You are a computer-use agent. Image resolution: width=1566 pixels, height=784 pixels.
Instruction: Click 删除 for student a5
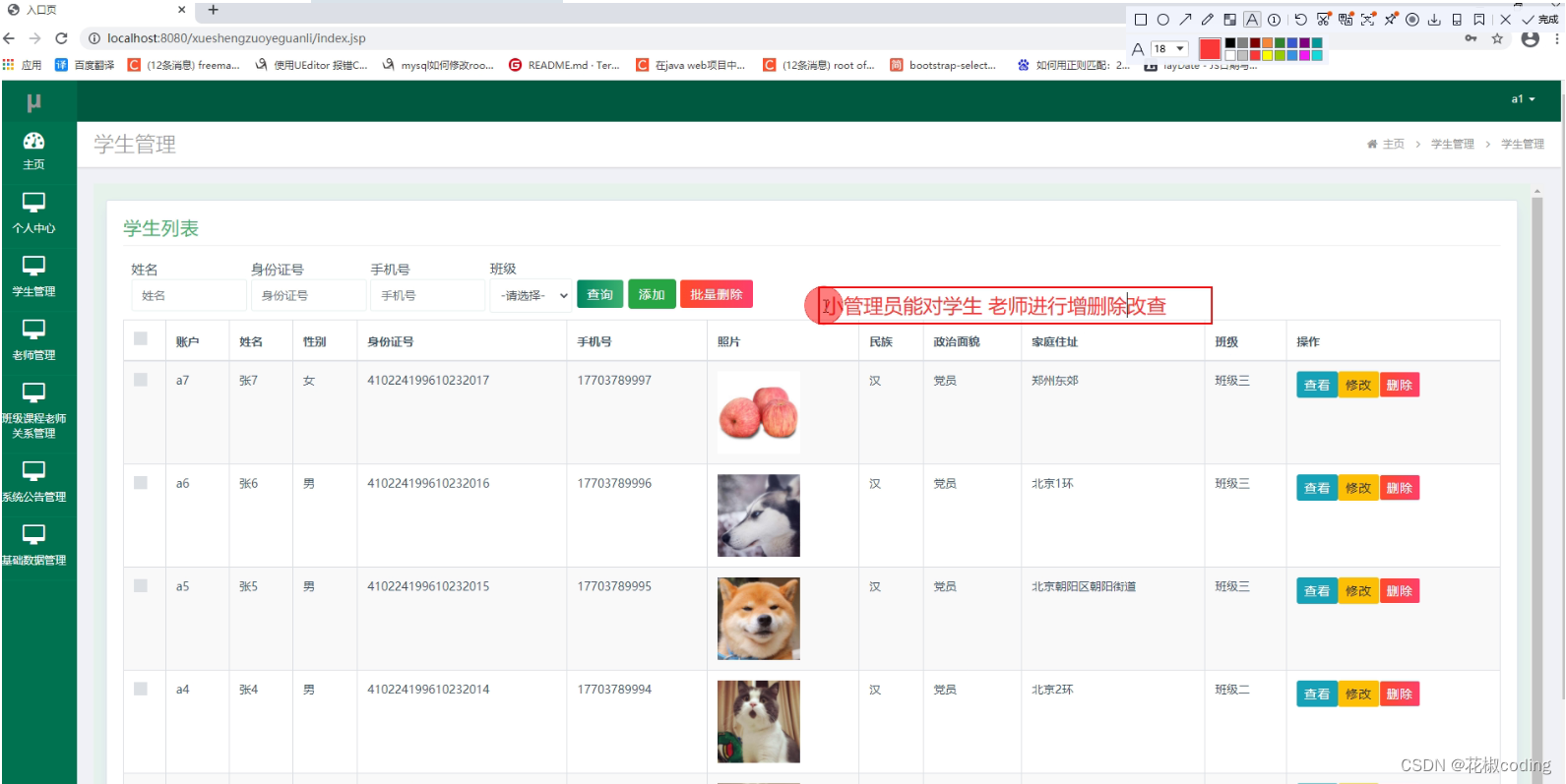[x=1400, y=590]
